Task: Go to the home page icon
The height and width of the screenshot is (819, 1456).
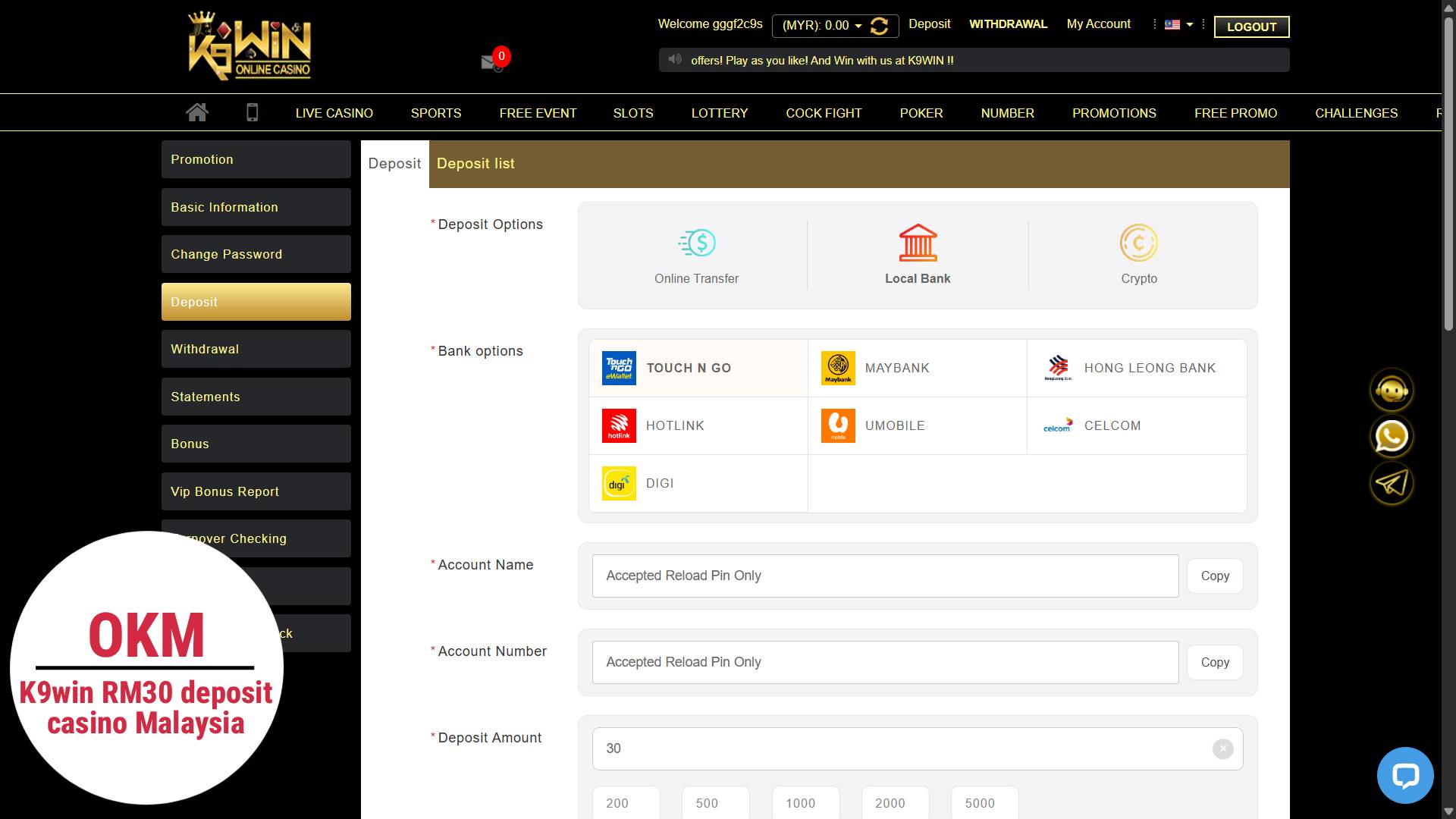Action: [x=197, y=112]
